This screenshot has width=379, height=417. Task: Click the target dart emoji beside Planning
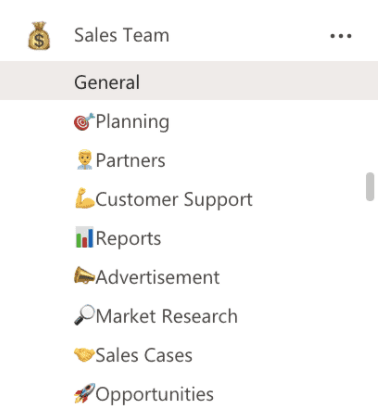[84, 122]
